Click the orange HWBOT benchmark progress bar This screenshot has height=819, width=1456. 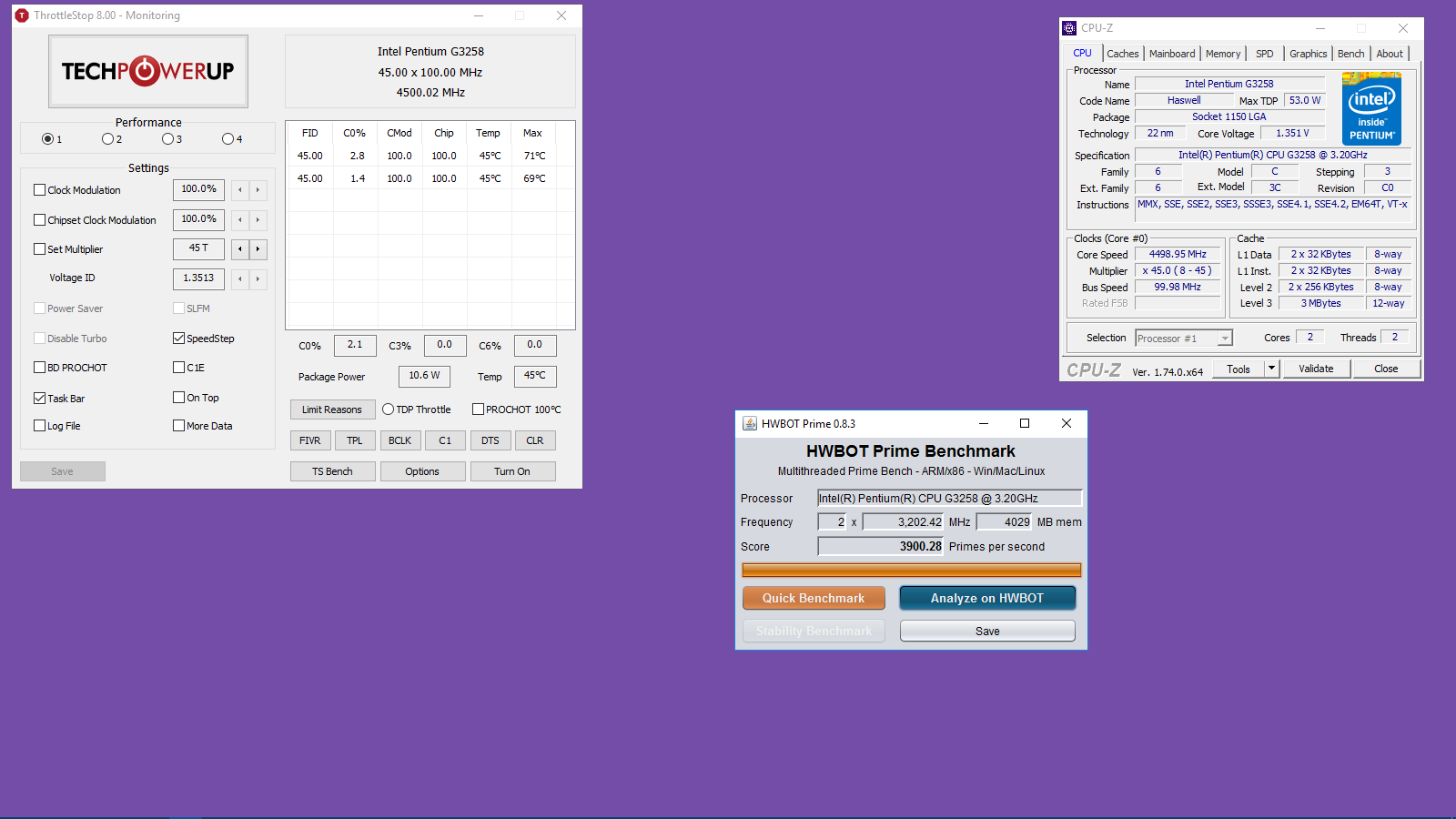pyautogui.click(x=912, y=571)
